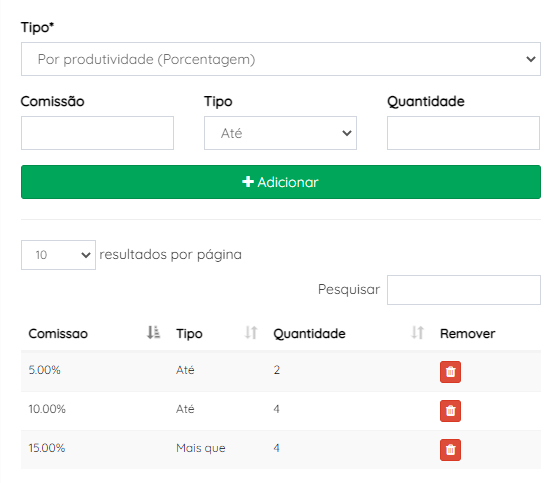Click the Remover column header

click(x=467, y=334)
